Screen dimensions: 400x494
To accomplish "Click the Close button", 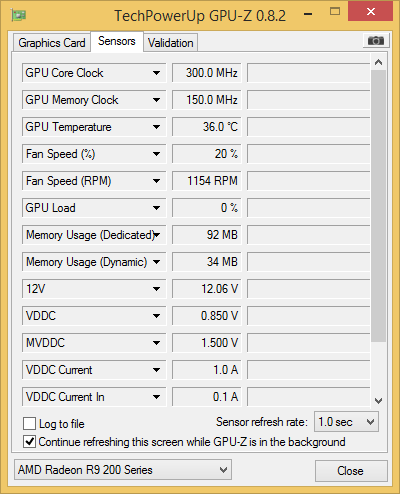I will point(351,471).
